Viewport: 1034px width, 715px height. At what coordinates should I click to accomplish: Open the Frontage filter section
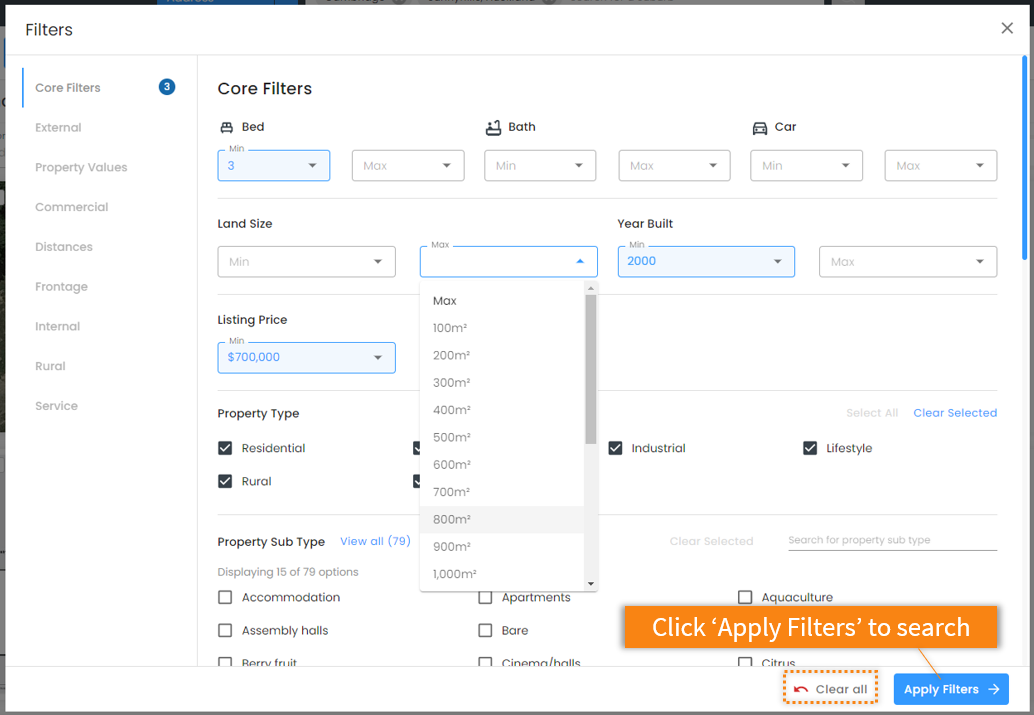pyautogui.click(x=61, y=286)
